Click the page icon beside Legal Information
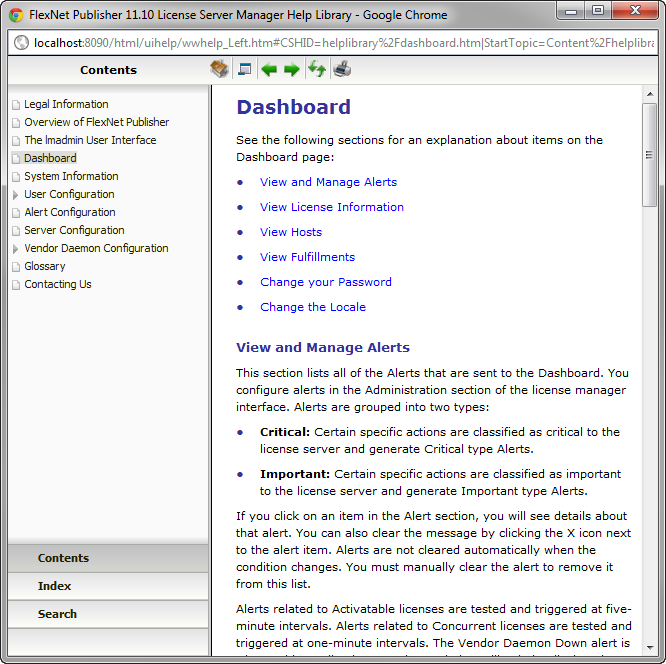Viewport: 666px width, 664px height. click(x=16, y=105)
